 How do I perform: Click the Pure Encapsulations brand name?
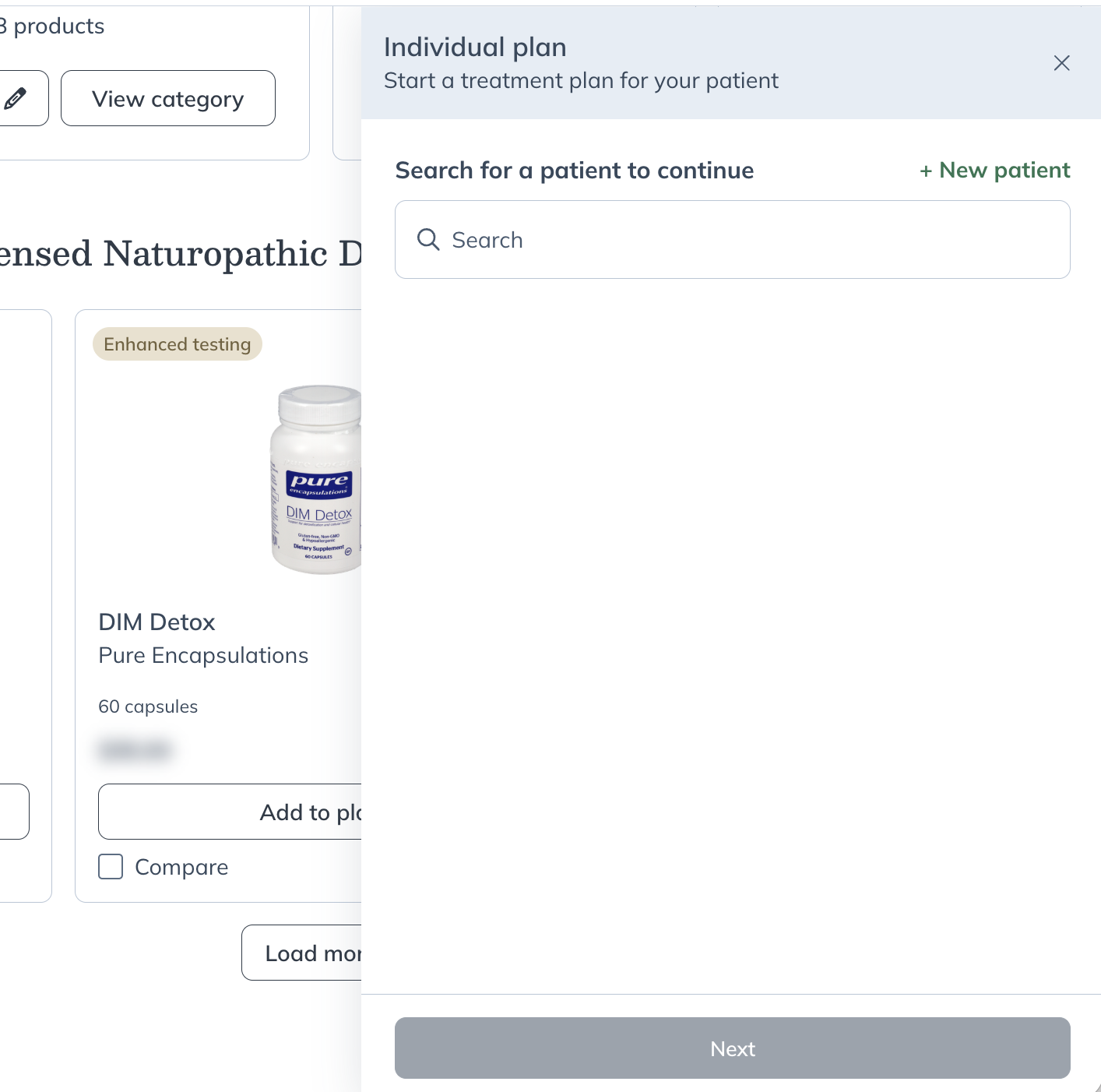[202, 655]
